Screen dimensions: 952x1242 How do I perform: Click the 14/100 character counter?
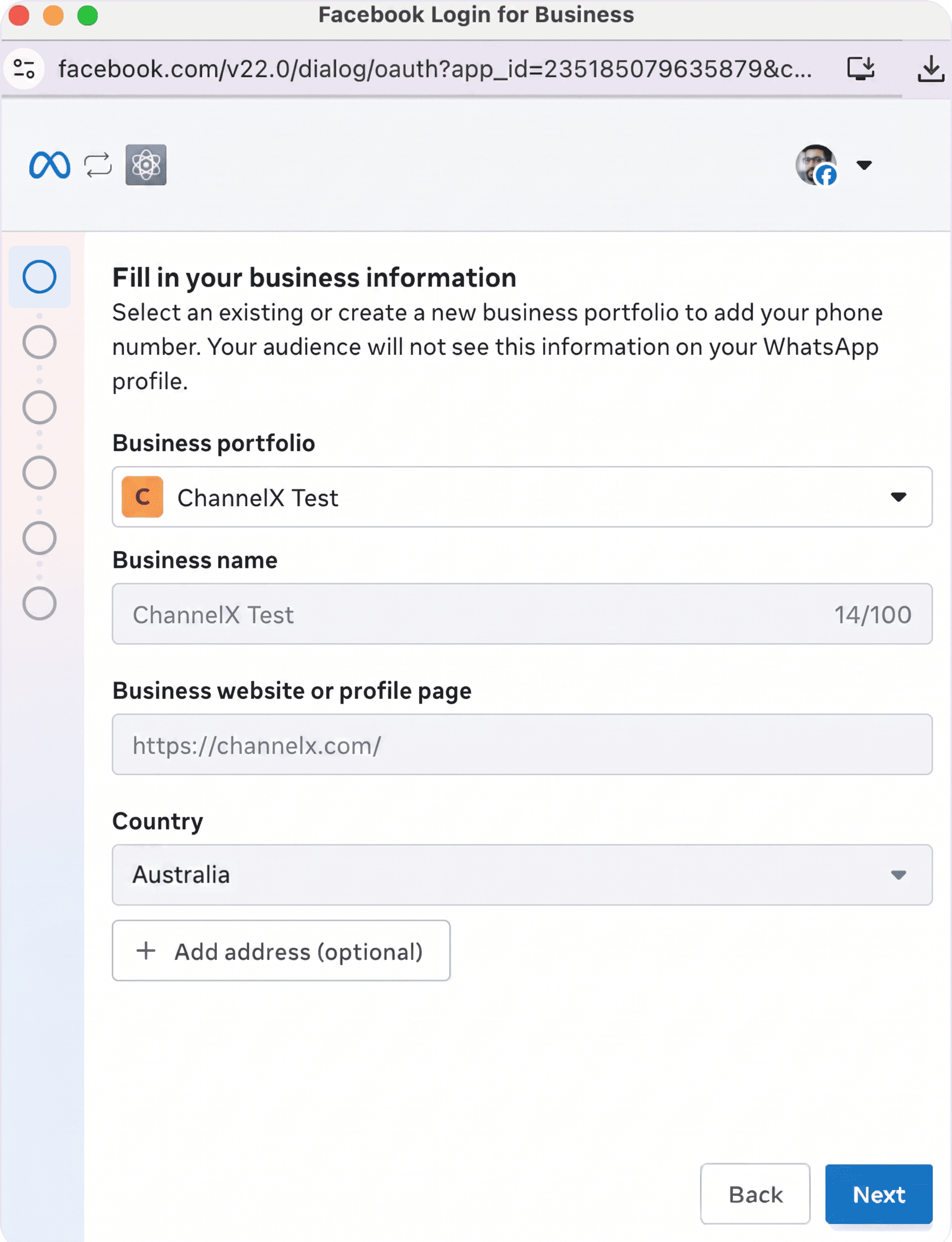coord(873,615)
